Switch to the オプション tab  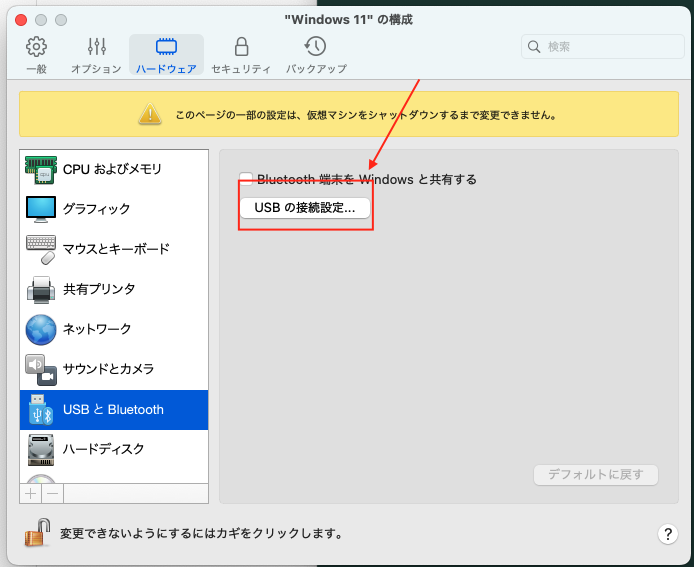pos(96,55)
